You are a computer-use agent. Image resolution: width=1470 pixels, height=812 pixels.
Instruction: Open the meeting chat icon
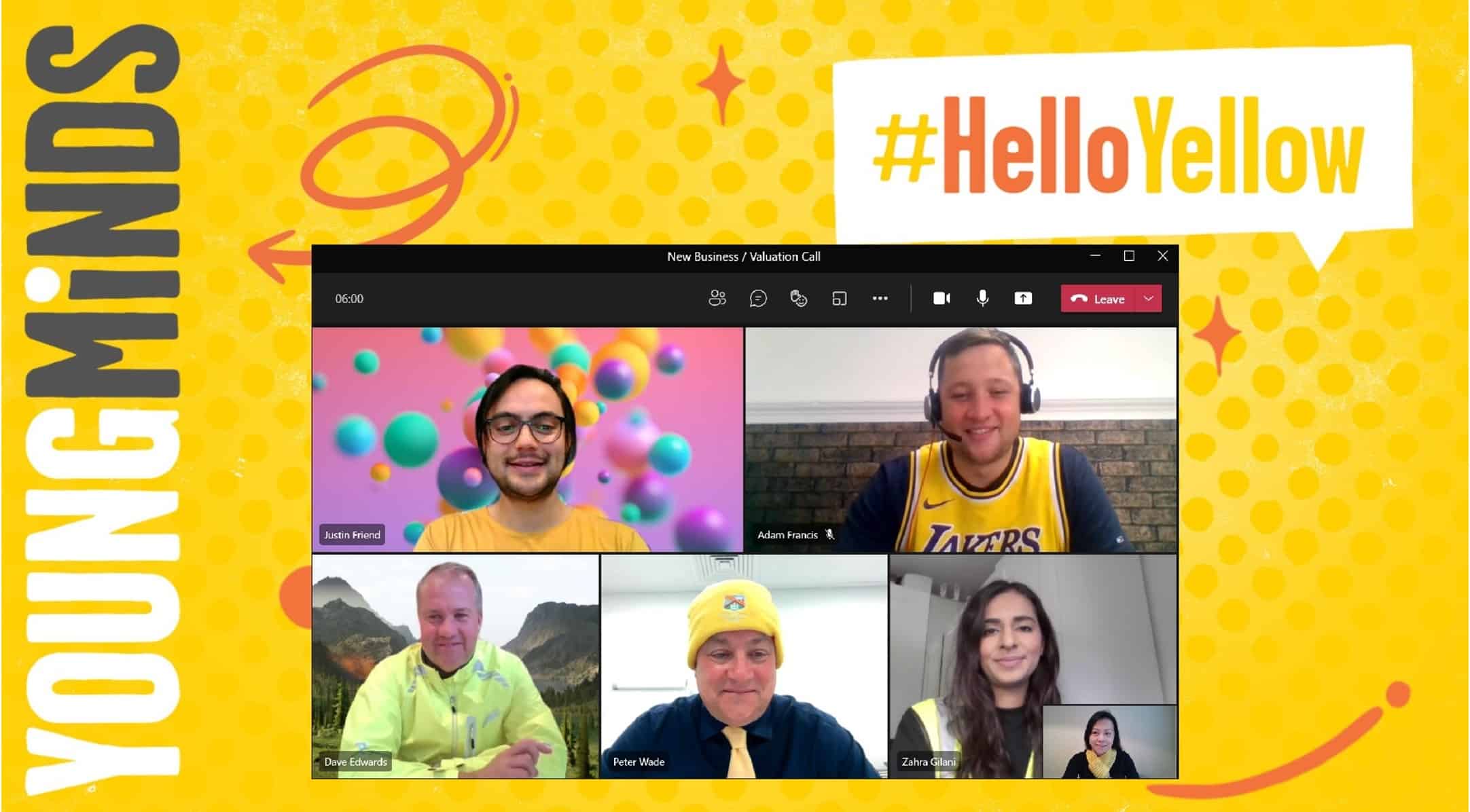point(758,298)
